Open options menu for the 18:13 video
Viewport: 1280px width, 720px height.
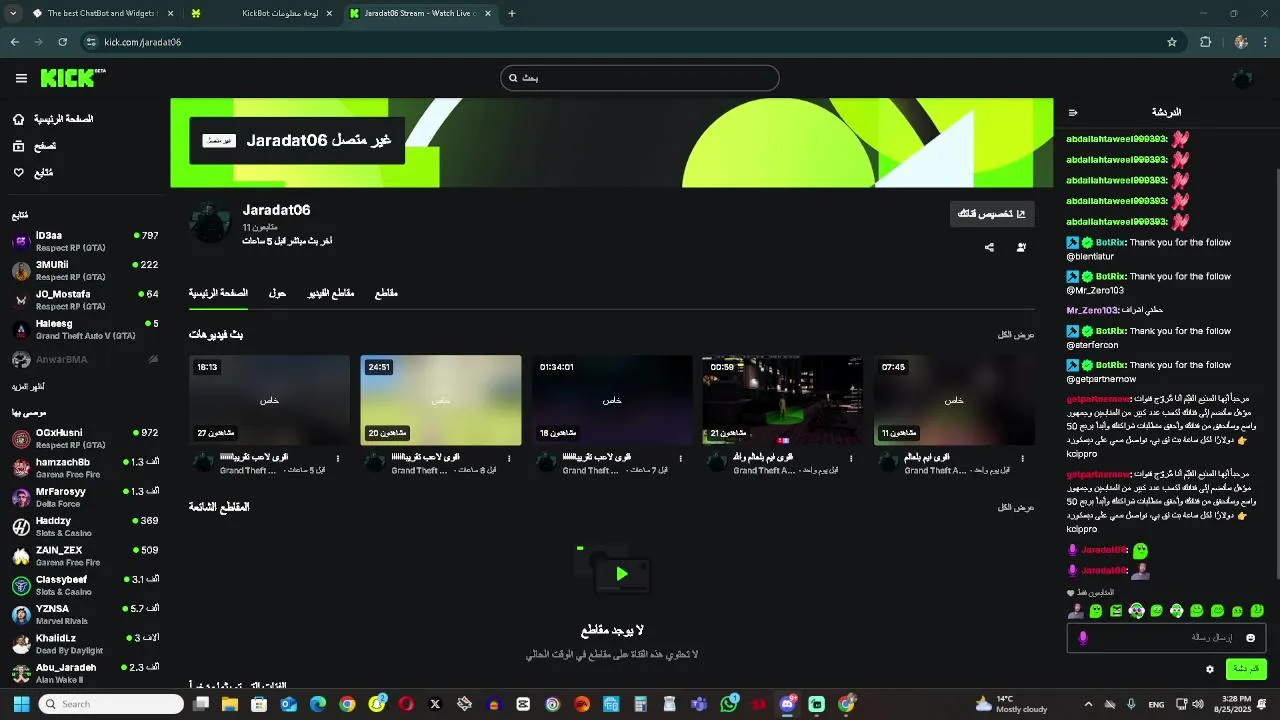click(338, 458)
